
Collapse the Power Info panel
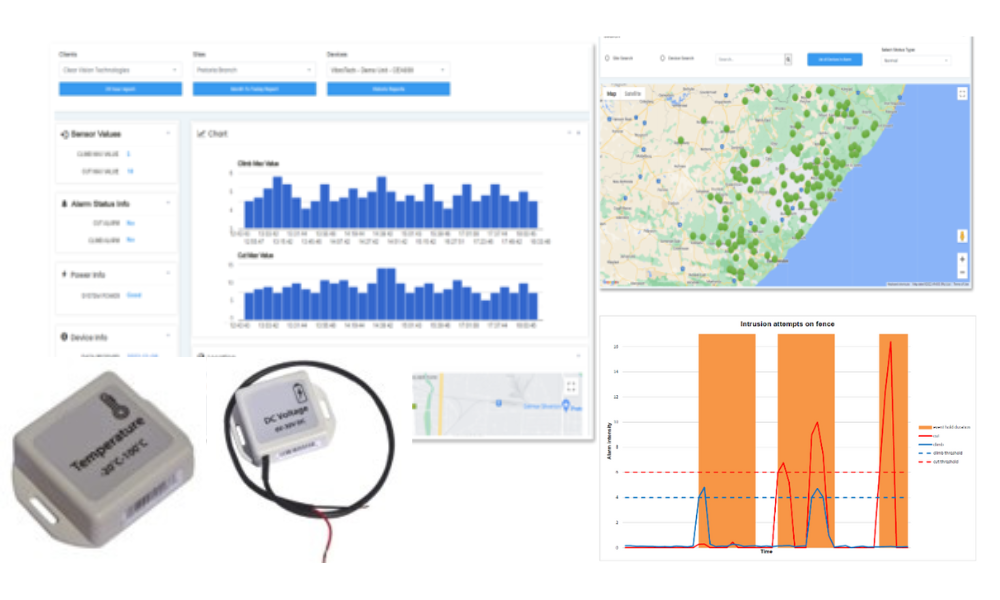click(x=168, y=273)
